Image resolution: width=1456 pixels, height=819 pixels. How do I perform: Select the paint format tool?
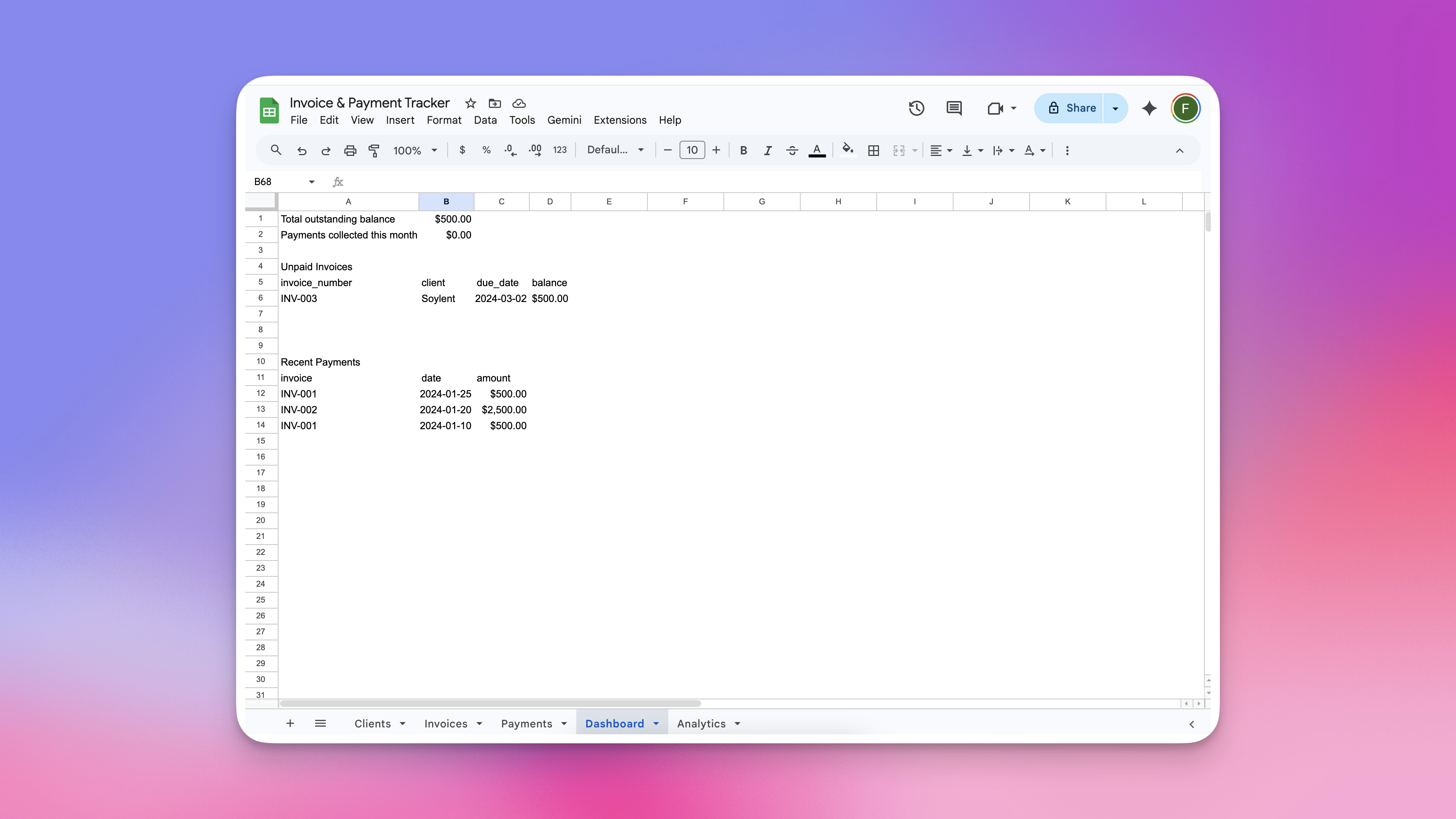(x=374, y=150)
